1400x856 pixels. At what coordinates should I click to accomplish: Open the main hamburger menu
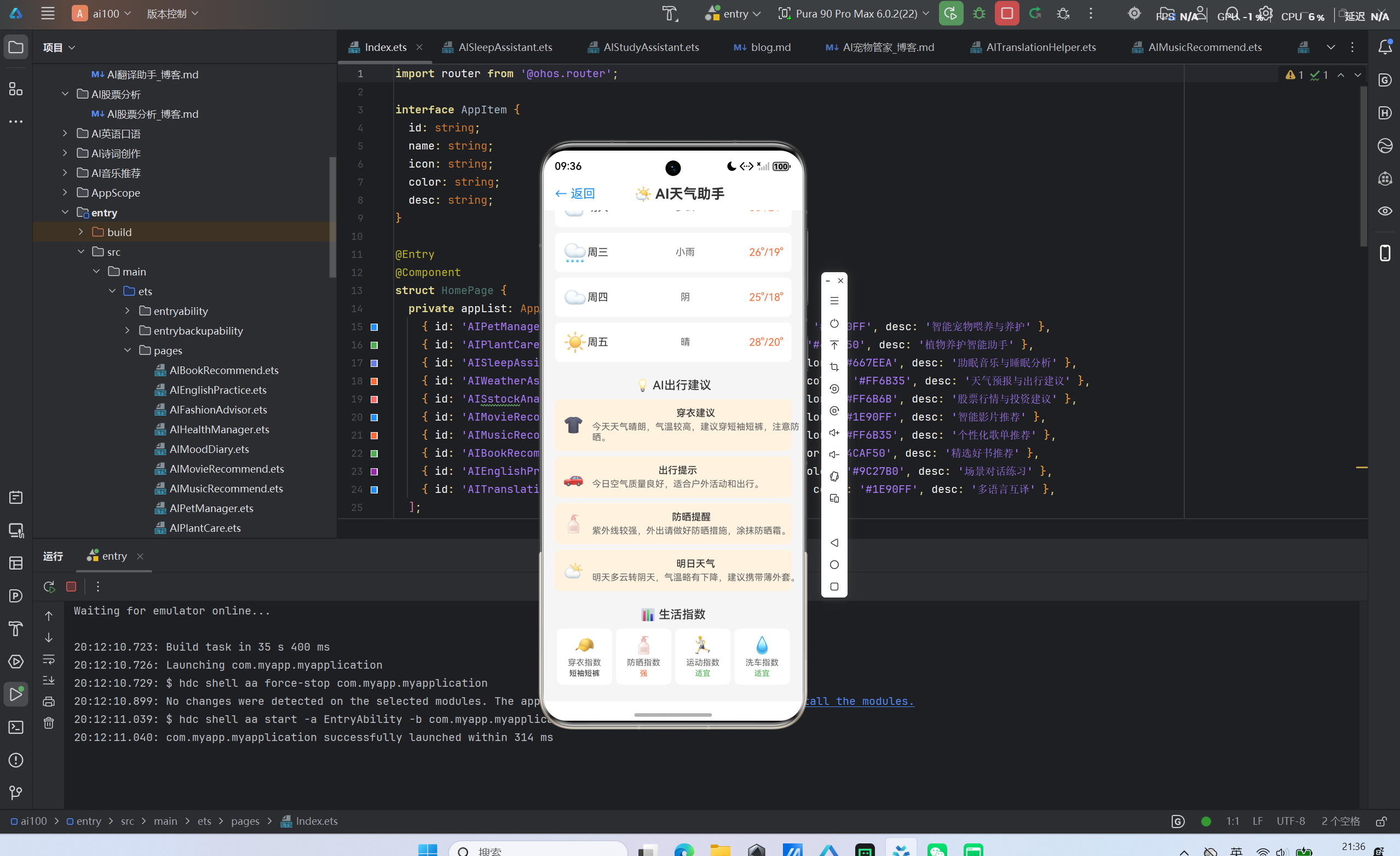(48, 14)
